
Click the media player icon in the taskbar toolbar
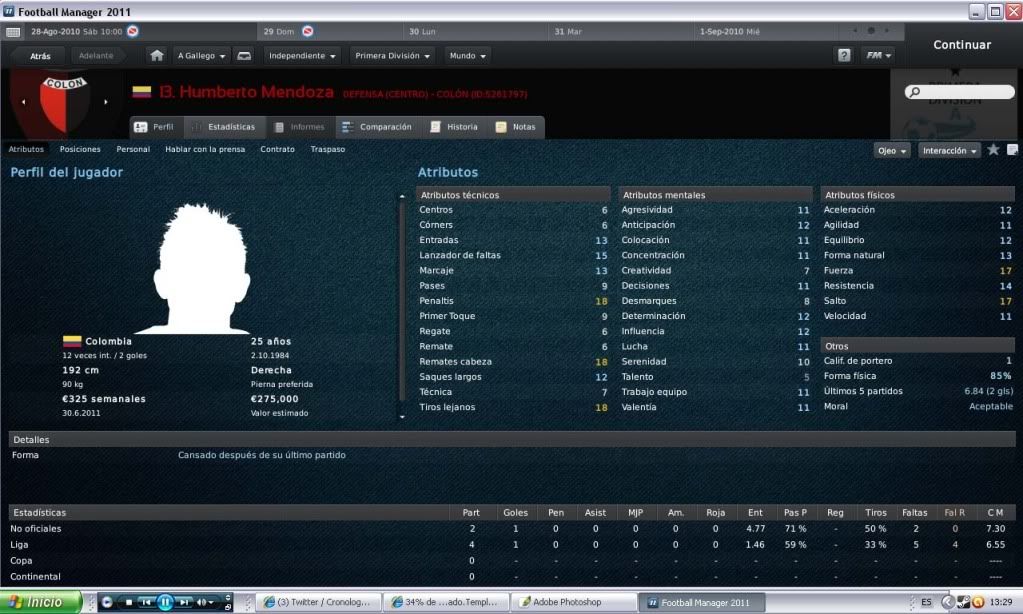[107, 602]
